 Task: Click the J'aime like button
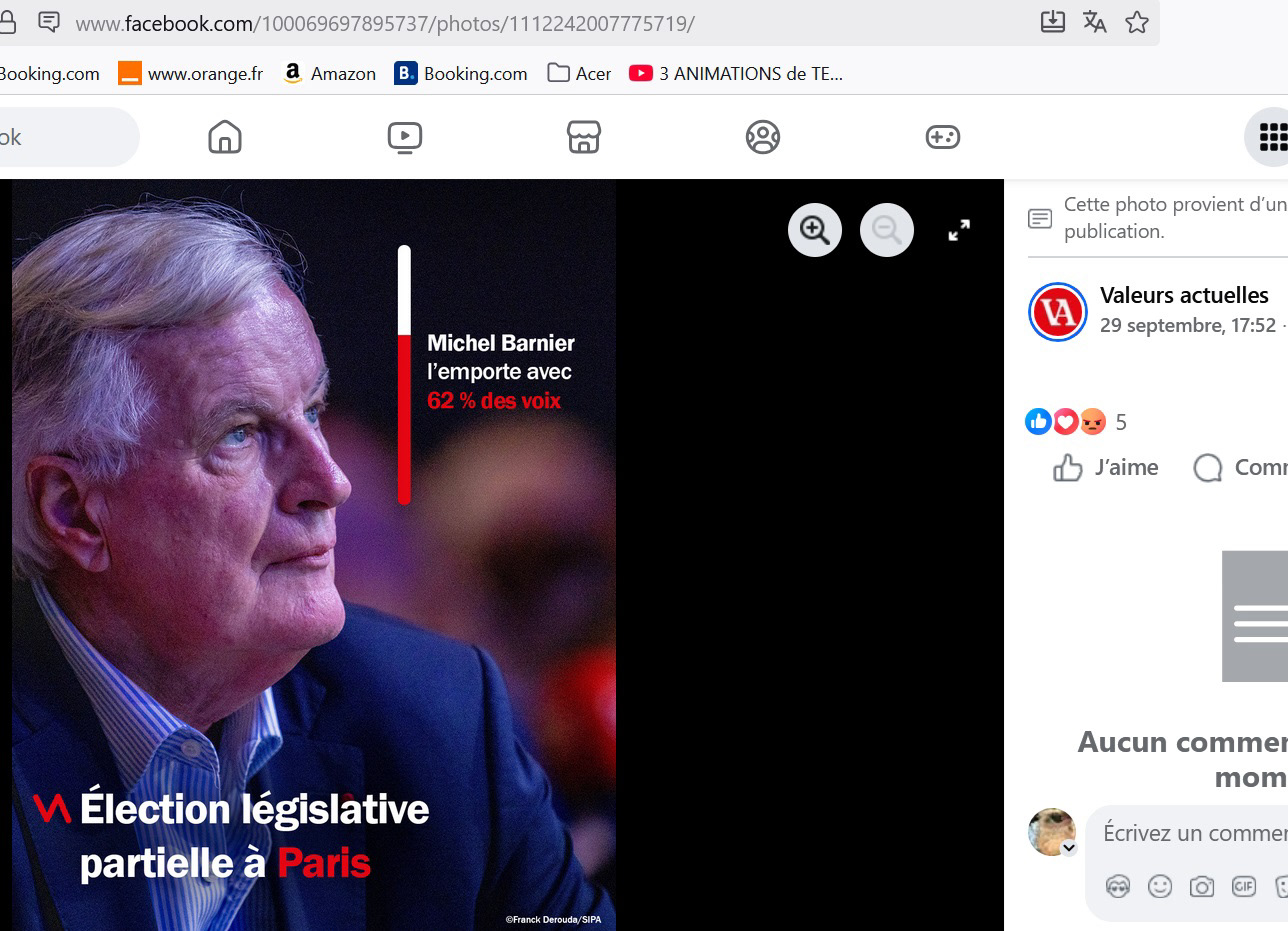[1106, 467]
